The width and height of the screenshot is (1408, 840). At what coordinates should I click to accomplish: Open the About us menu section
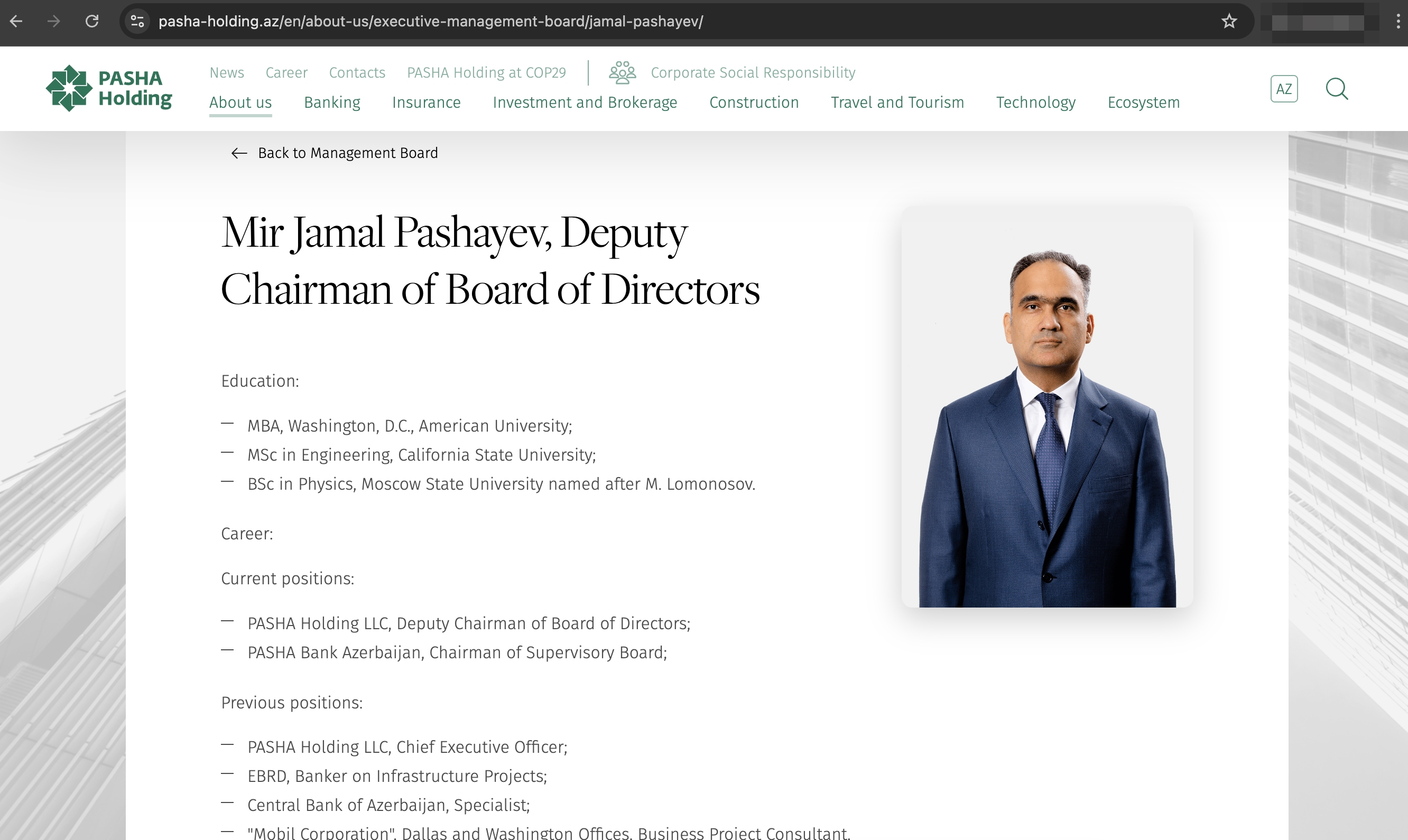coord(240,102)
